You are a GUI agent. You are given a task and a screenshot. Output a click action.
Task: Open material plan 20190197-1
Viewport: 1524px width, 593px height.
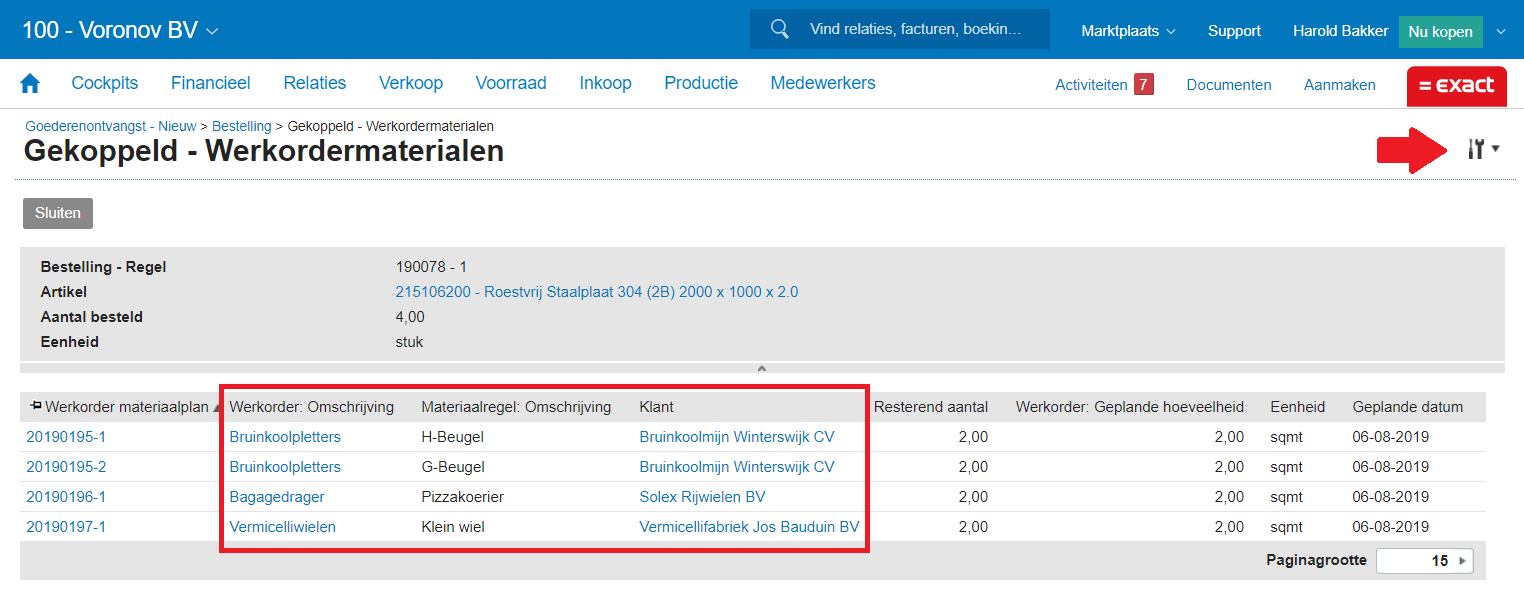pyautogui.click(x=66, y=527)
